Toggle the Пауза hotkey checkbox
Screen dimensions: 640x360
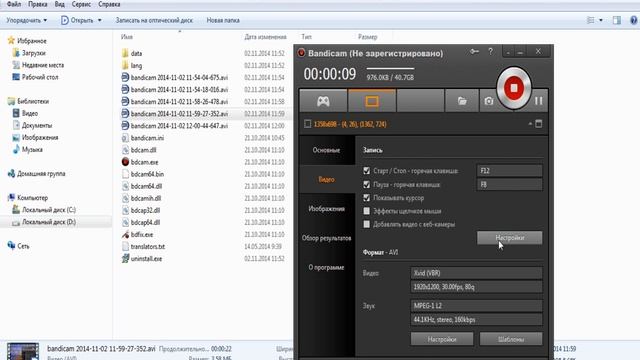coord(367,184)
